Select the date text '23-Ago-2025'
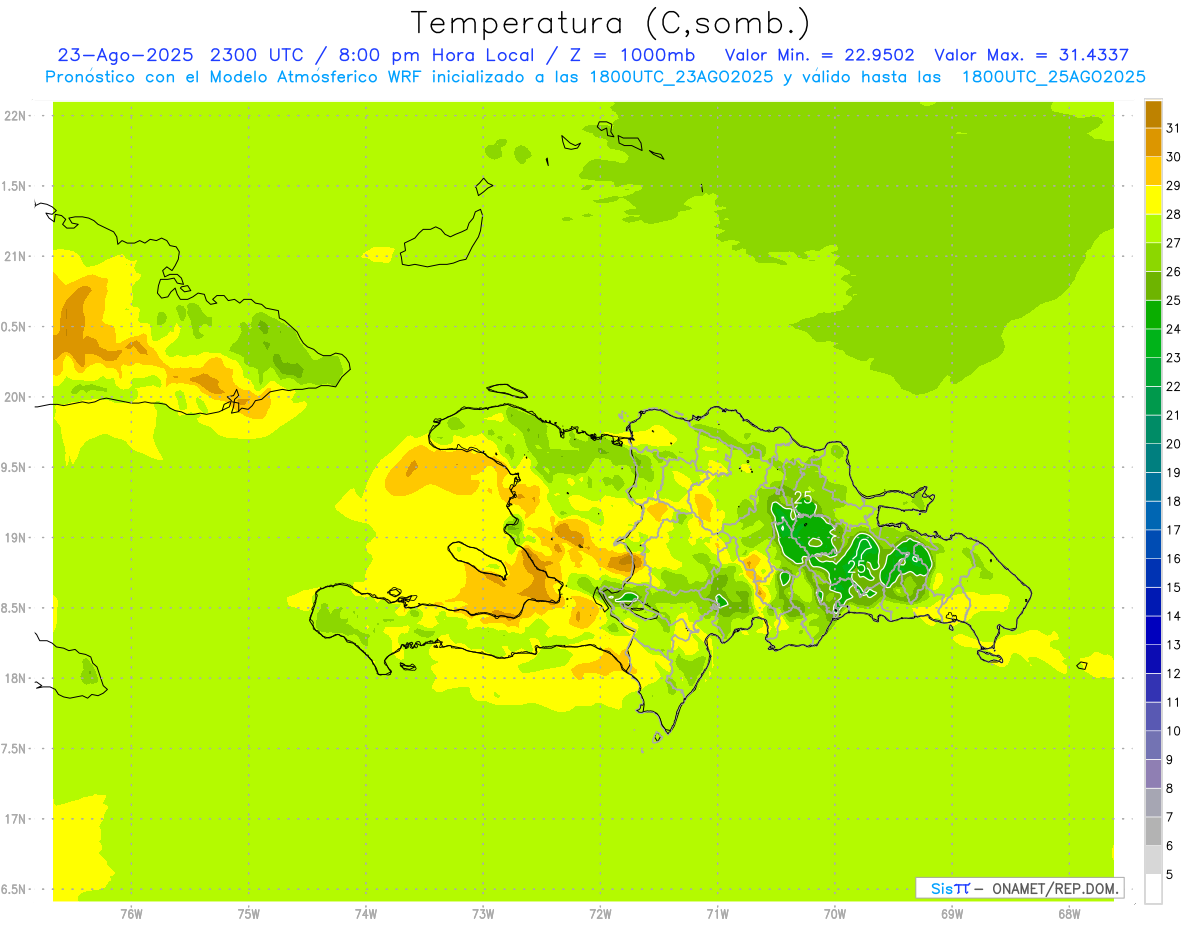This screenshot has width=1200, height=927. coord(126,55)
